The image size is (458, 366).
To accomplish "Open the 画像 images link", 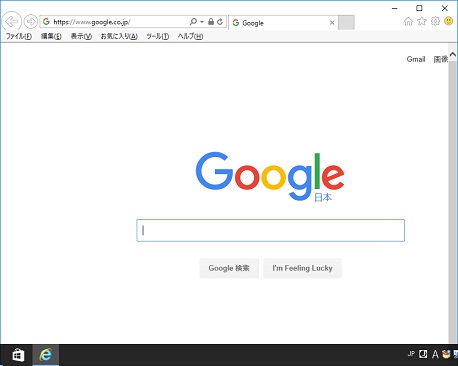I will click(x=441, y=59).
